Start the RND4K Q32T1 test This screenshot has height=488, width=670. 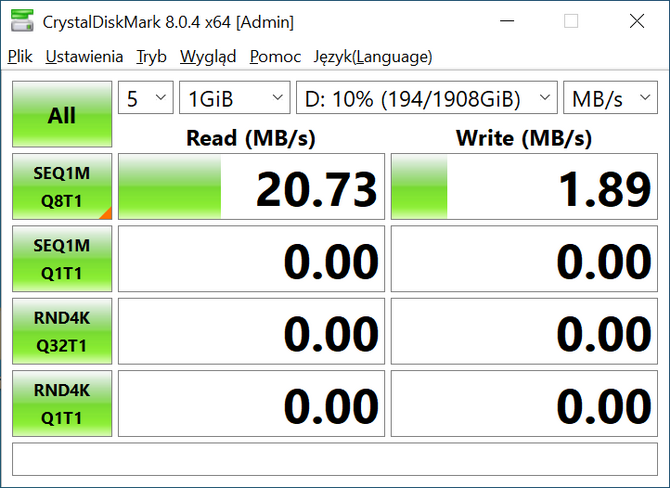click(62, 331)
